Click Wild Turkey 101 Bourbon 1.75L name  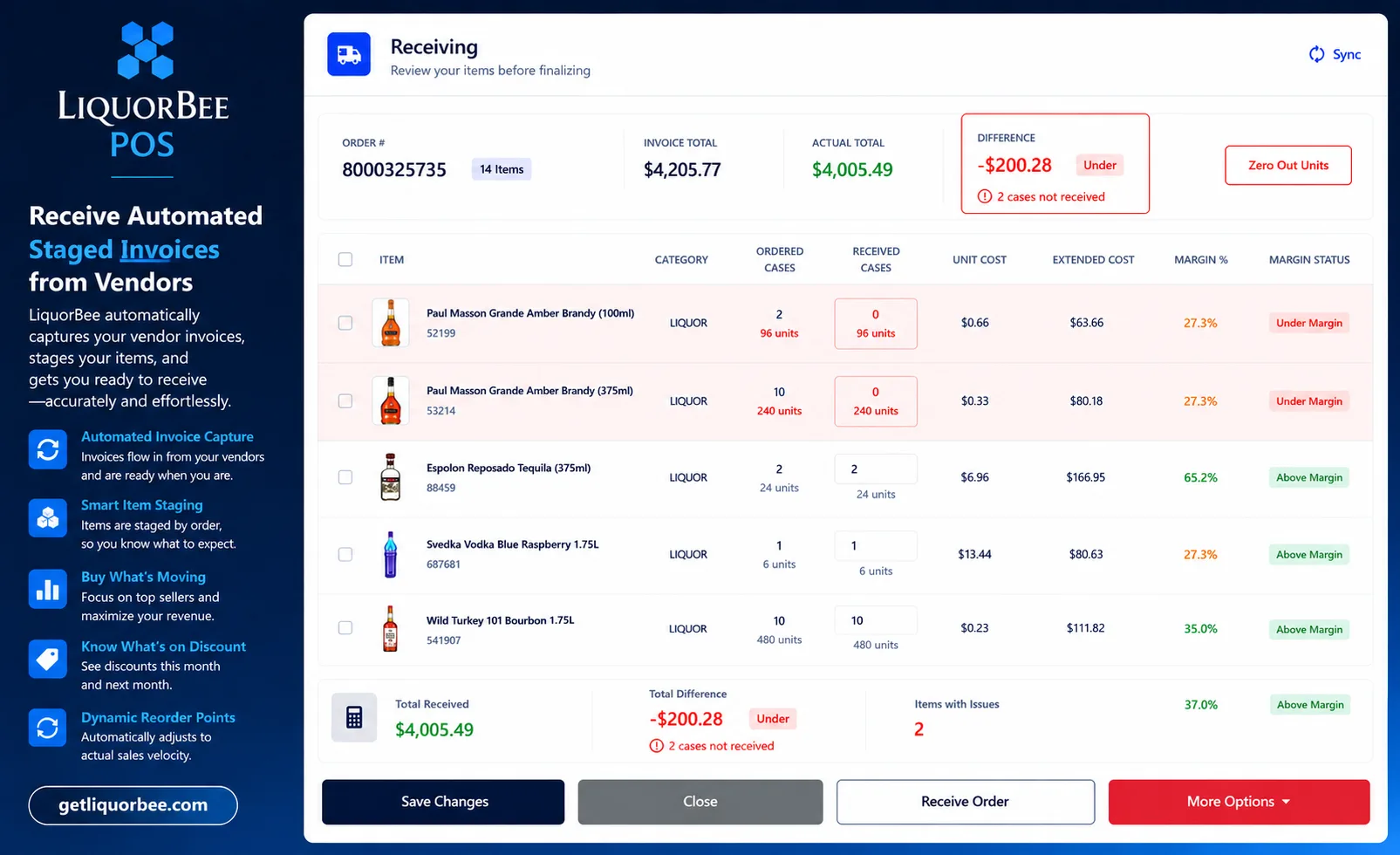click(x=501, y=620)
